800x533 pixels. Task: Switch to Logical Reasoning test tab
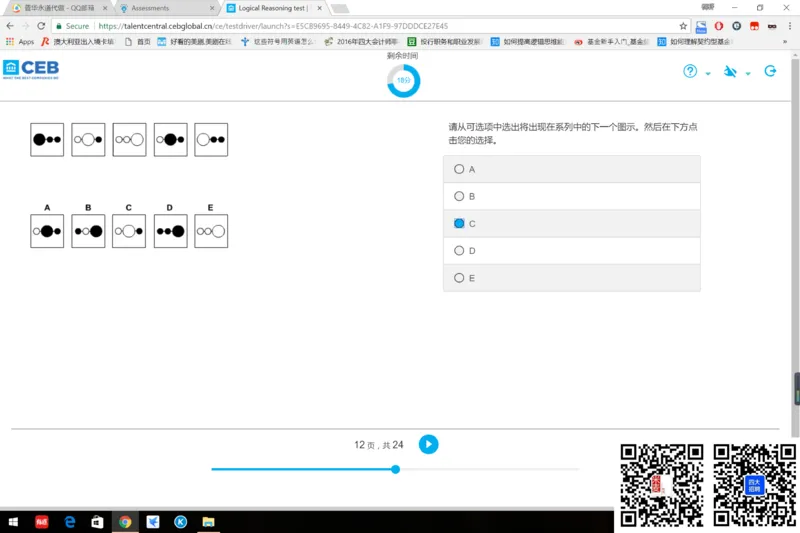[x=273, y=8]
